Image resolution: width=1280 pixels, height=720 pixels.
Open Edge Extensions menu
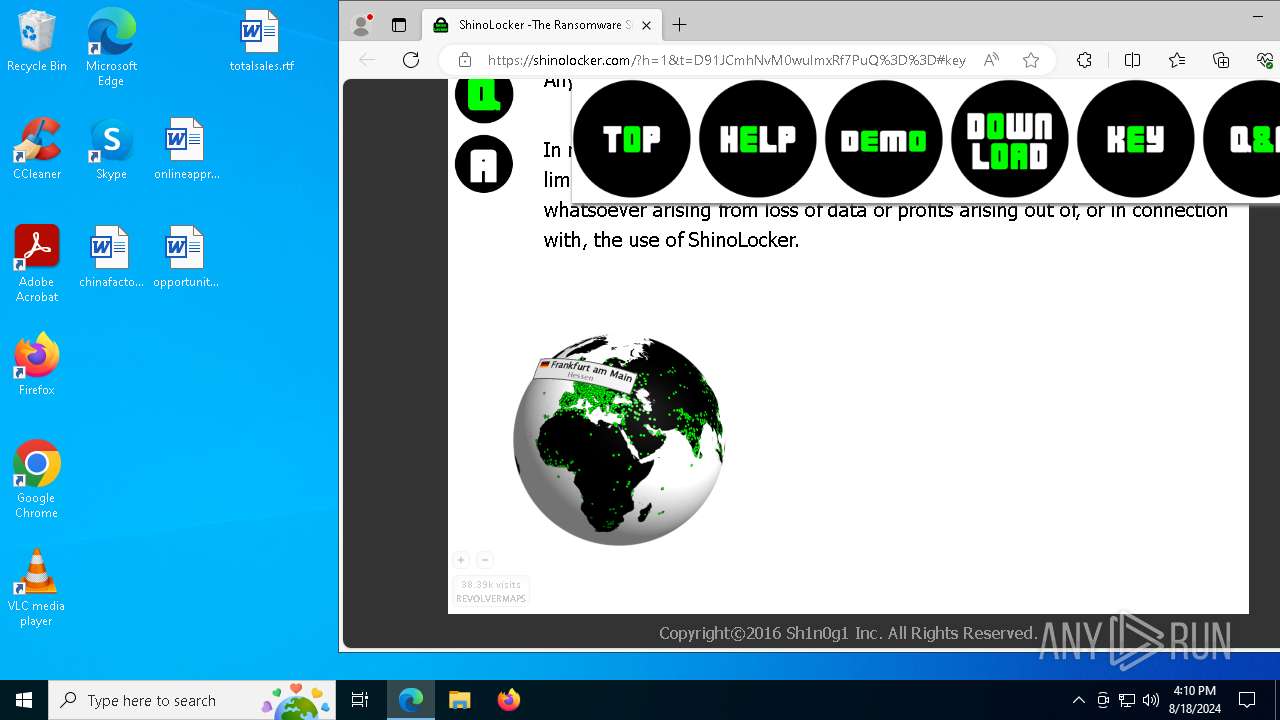tap(1084, 60)
